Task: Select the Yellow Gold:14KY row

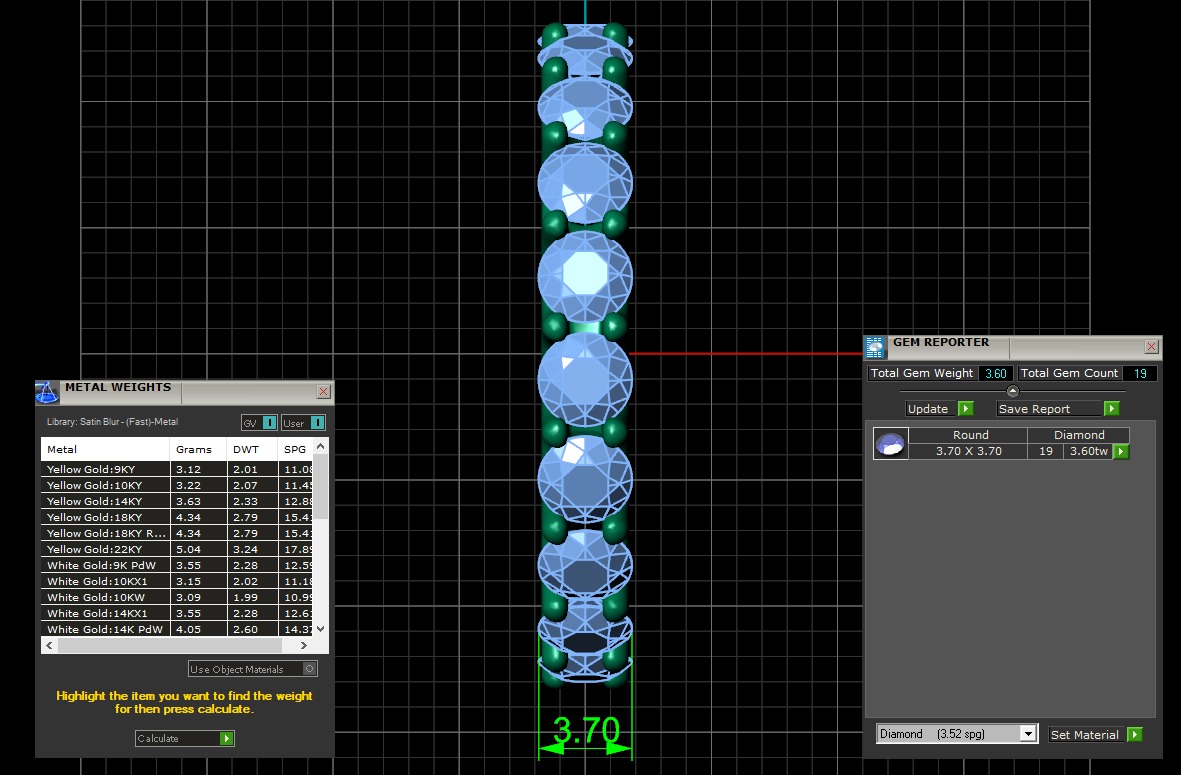Action: (x=177, y=501)
